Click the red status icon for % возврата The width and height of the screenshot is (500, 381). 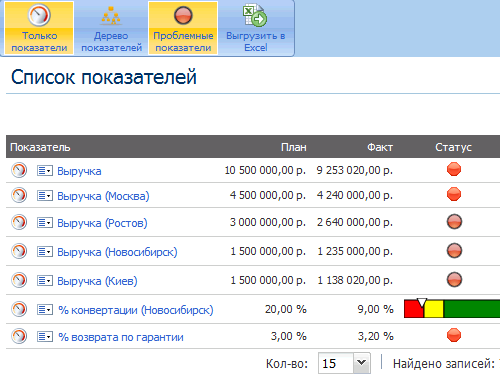(454, 335)
